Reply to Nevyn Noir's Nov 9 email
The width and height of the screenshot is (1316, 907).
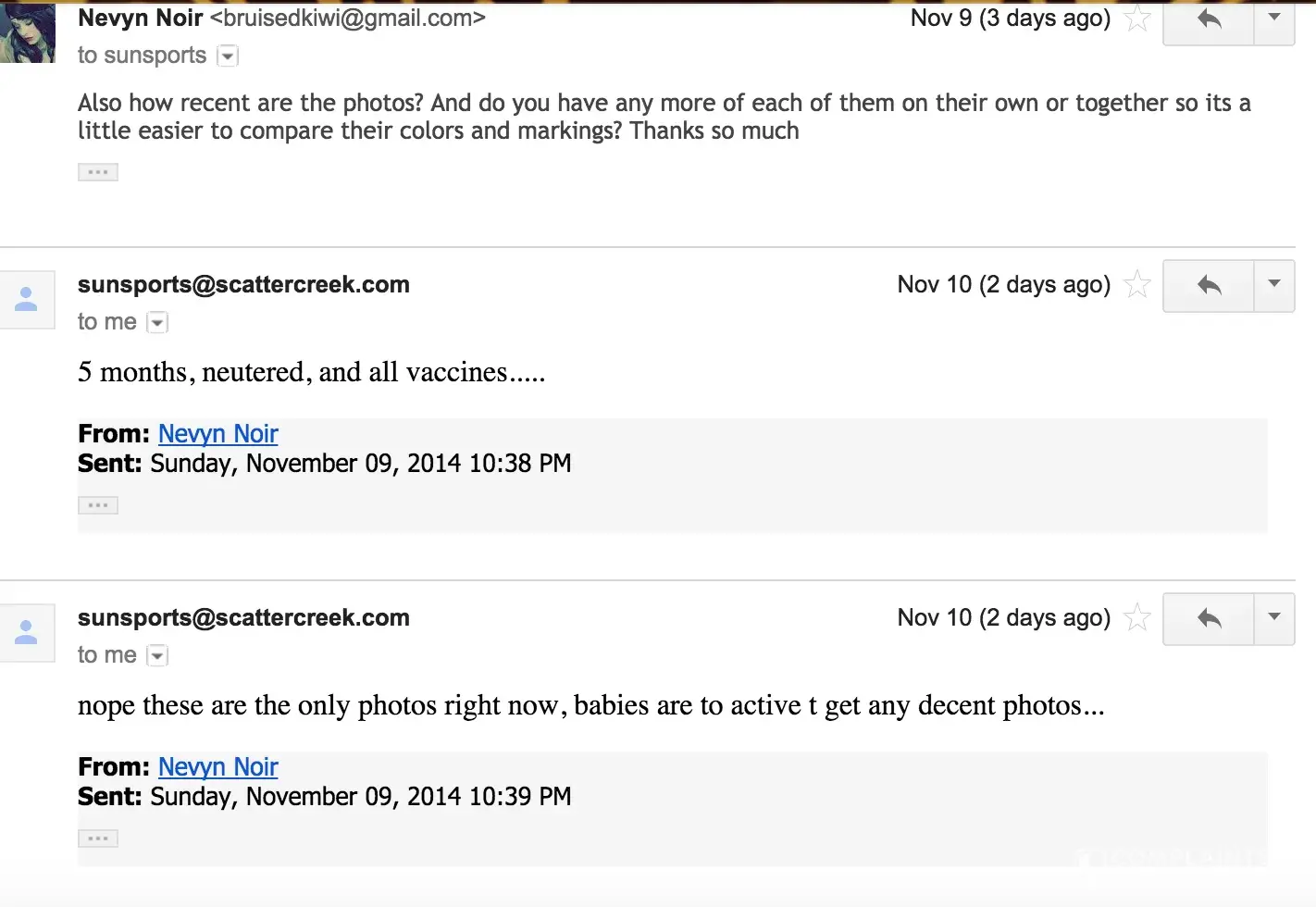click(1209, 19)
